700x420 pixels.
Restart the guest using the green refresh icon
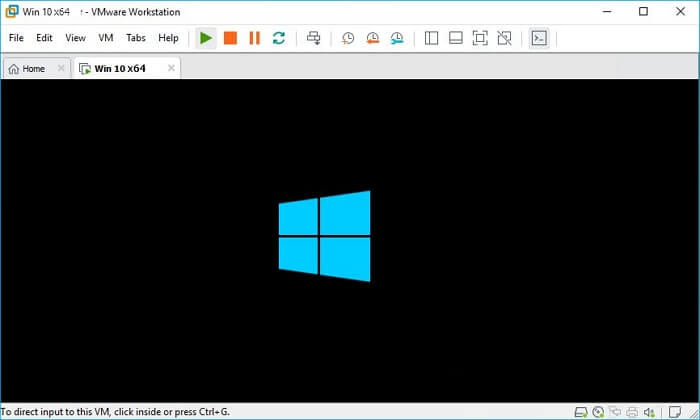[x=279, y=38]
